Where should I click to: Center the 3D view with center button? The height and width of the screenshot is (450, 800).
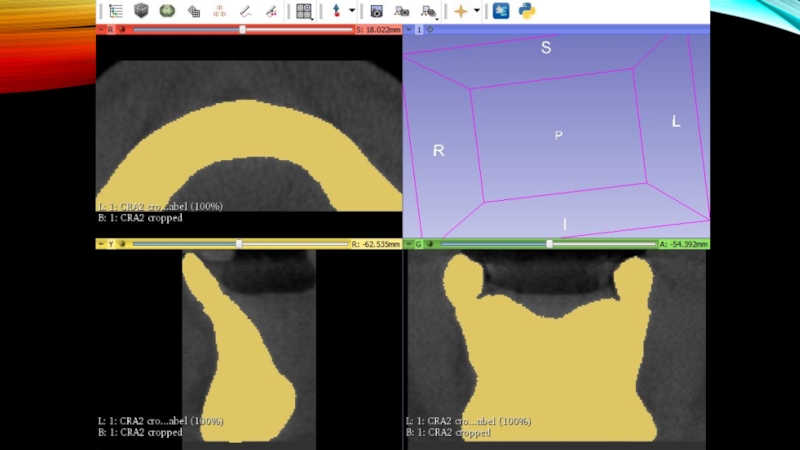430,30
